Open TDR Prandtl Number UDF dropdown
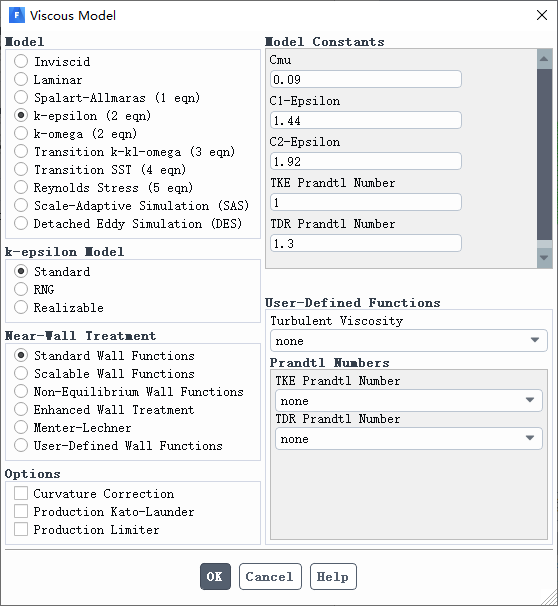 [x=408, y=438]
